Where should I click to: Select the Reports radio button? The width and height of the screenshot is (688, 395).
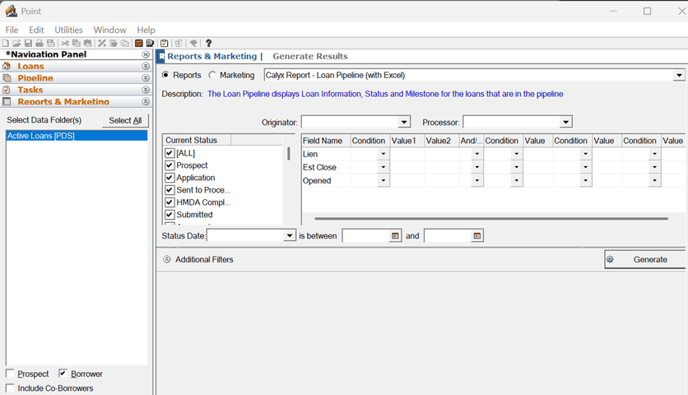165,75
